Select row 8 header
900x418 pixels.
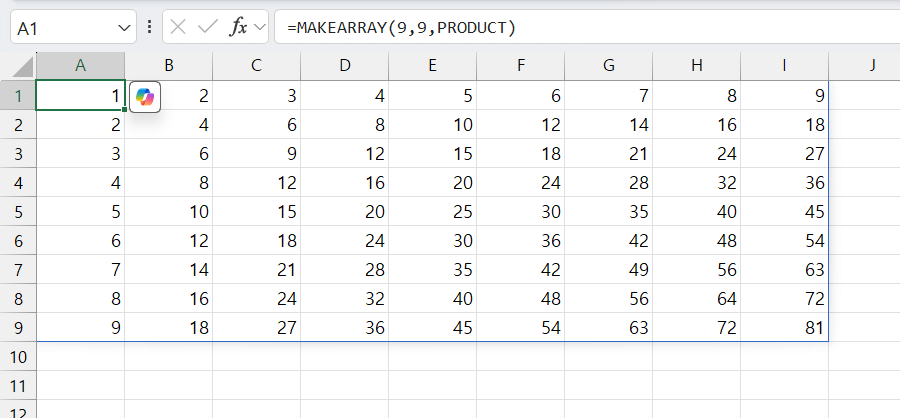pos(18,299)
